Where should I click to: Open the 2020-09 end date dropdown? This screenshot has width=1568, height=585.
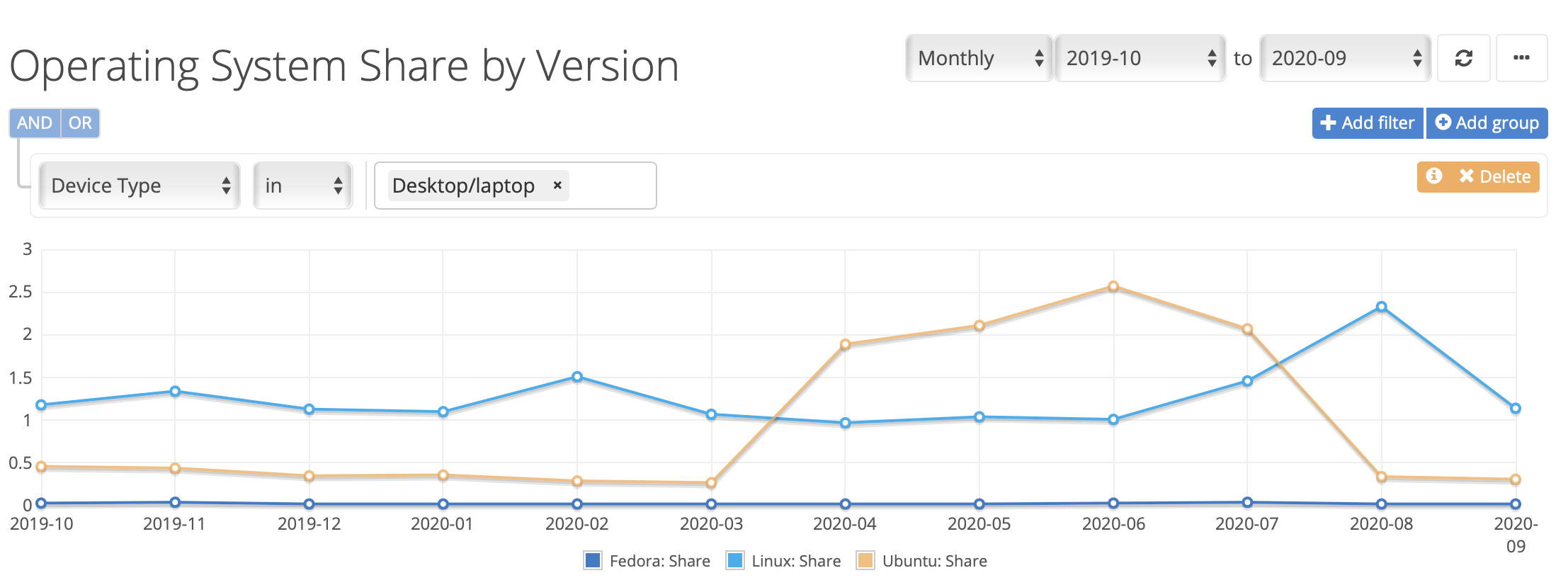click(1346, 58)
